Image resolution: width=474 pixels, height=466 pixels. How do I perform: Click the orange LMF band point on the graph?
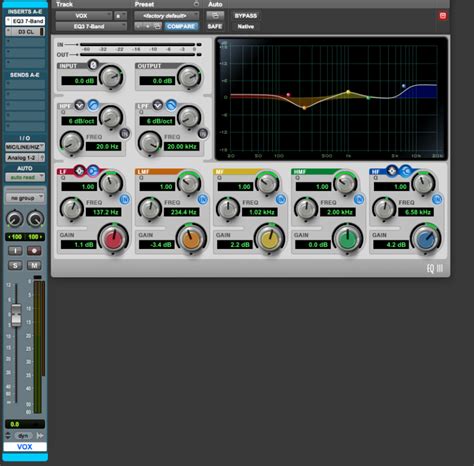(x=304, y=108)
